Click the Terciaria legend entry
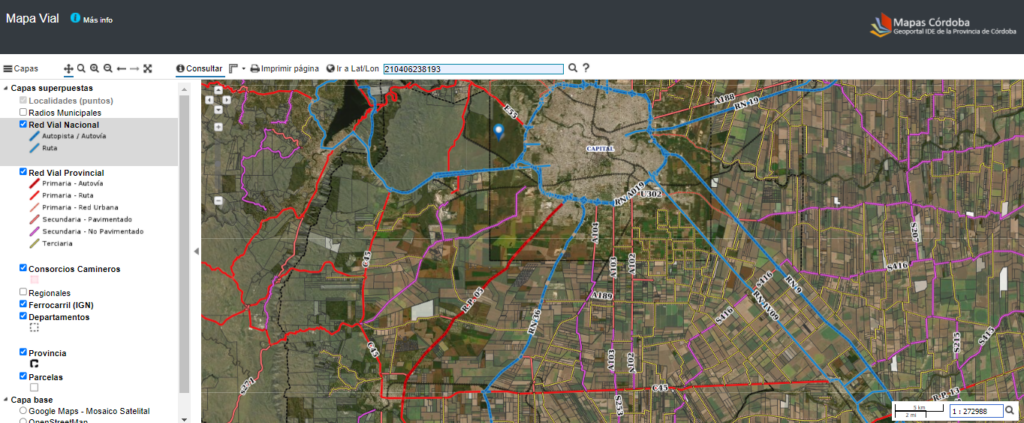 tap(51, 243)
